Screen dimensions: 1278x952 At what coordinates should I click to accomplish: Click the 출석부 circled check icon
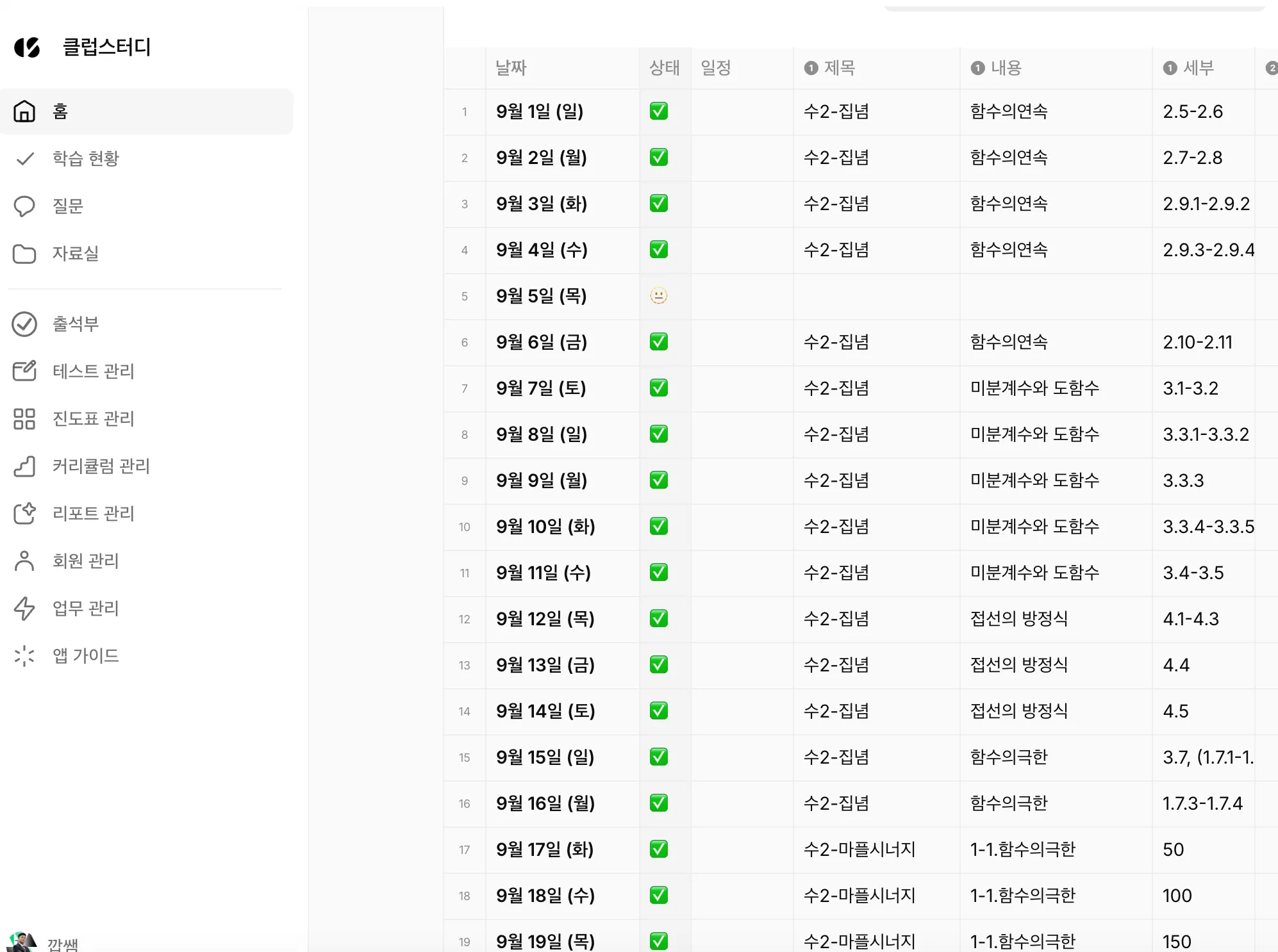pos(24,324)
